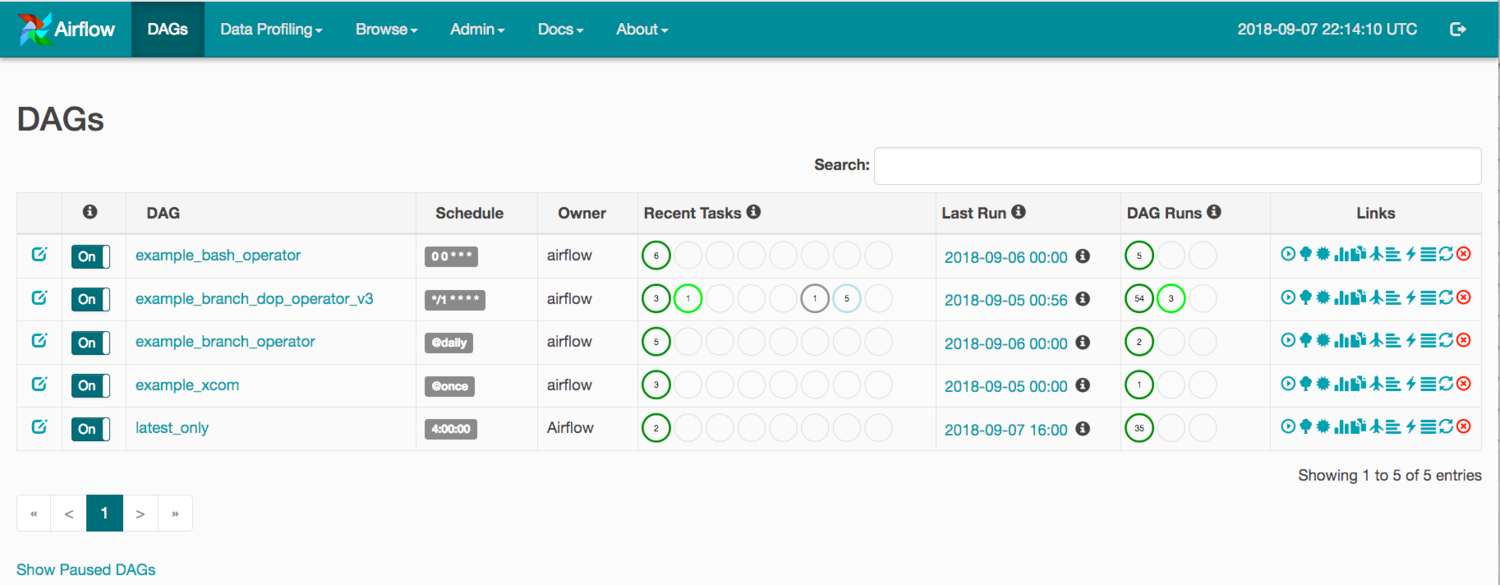Switch off the latest_only DAG

(x=90, y=429)
